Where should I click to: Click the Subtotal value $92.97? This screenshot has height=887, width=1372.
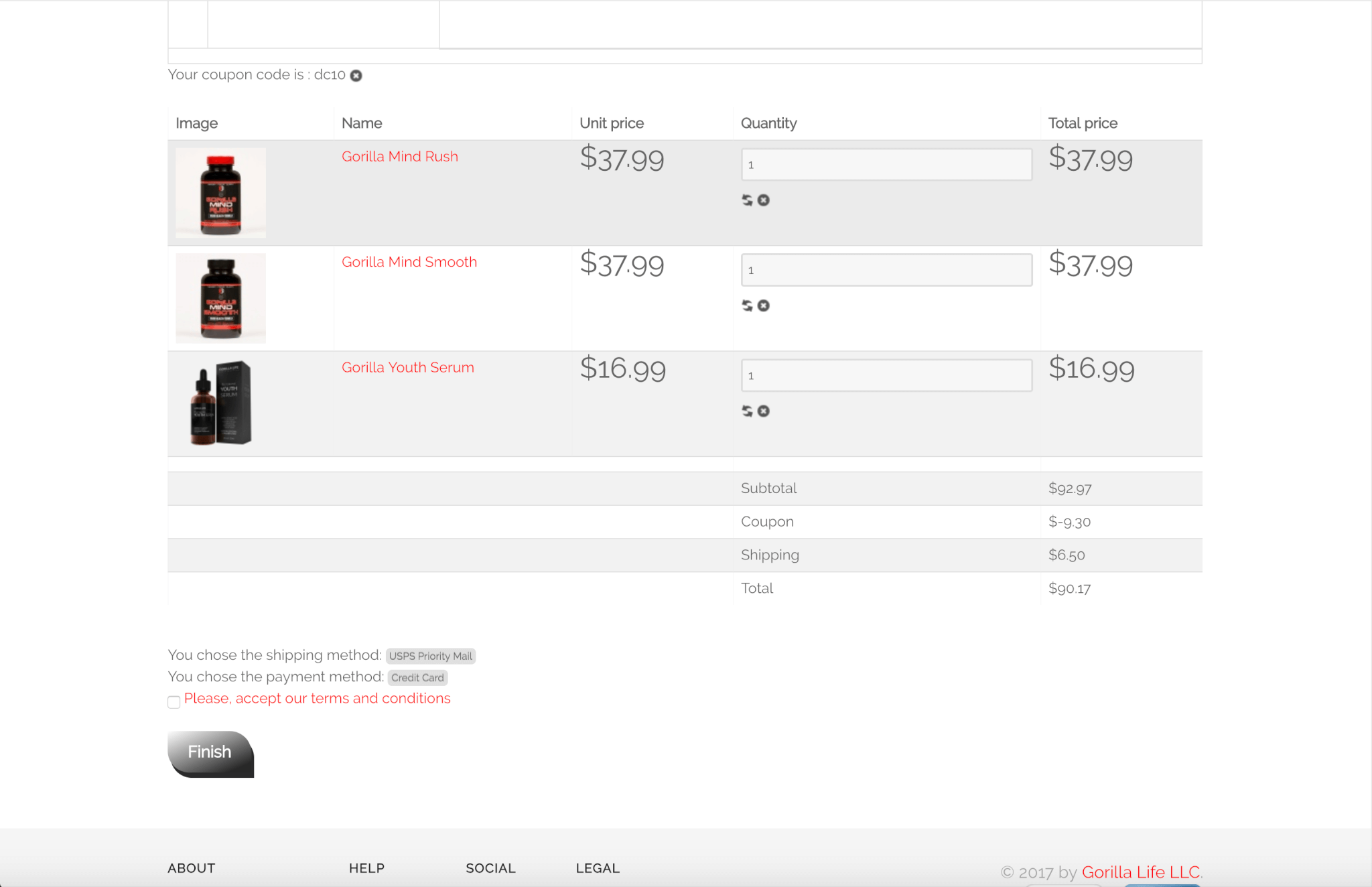point(1070,488)
